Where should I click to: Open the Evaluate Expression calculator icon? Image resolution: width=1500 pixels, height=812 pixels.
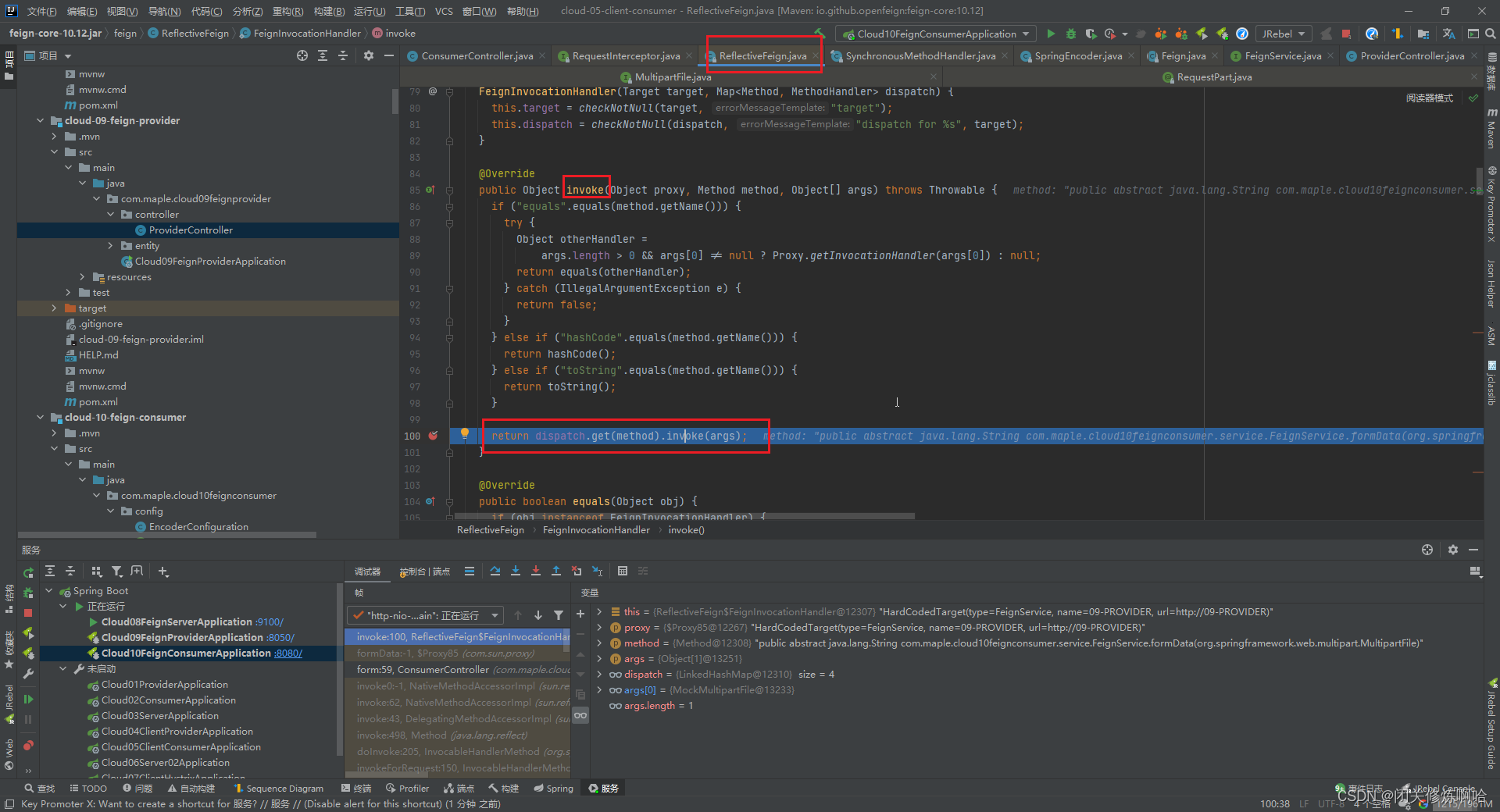[x=623, y=572]
